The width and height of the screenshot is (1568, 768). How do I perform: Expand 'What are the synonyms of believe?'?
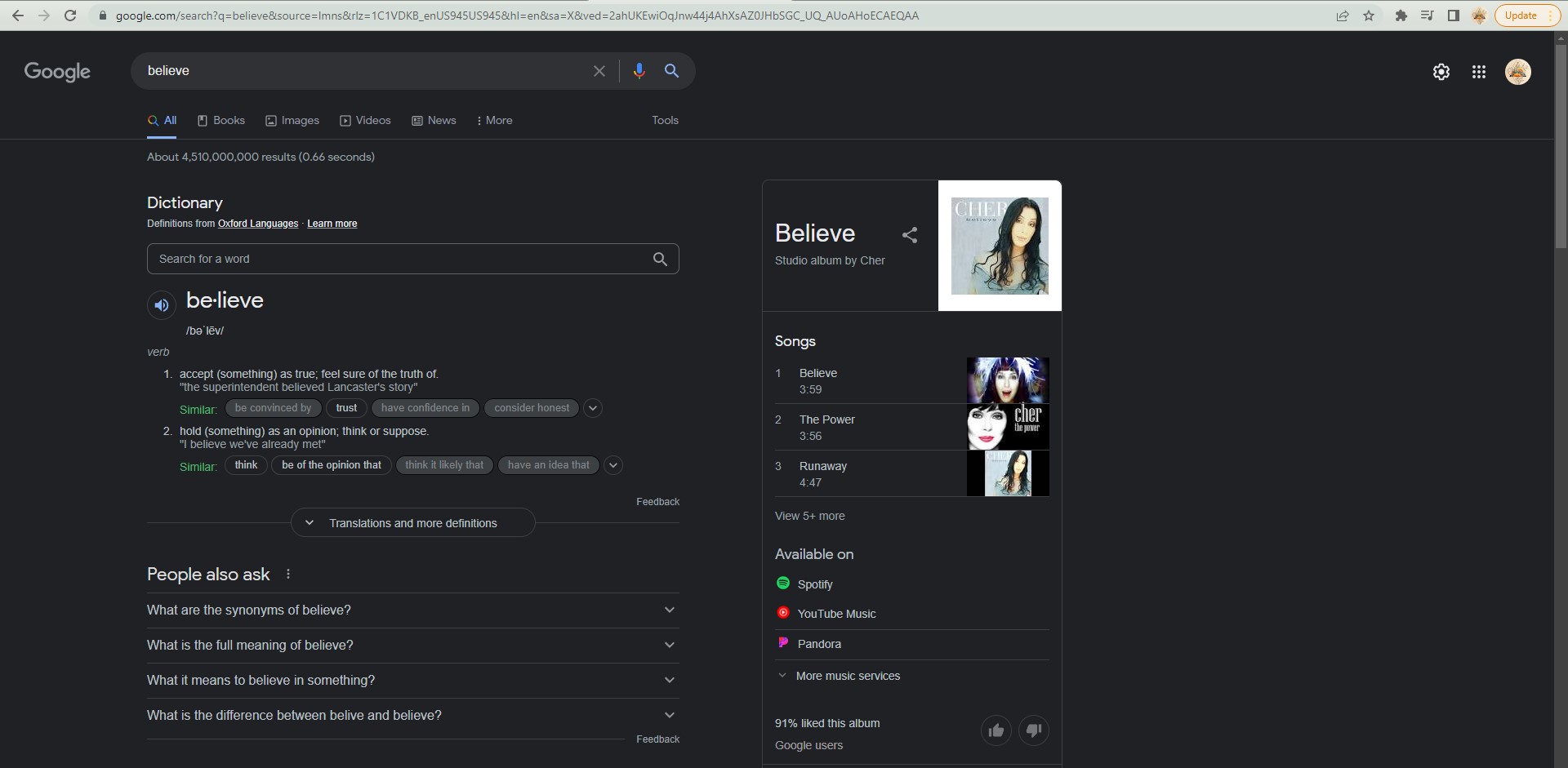click(412, 610)
